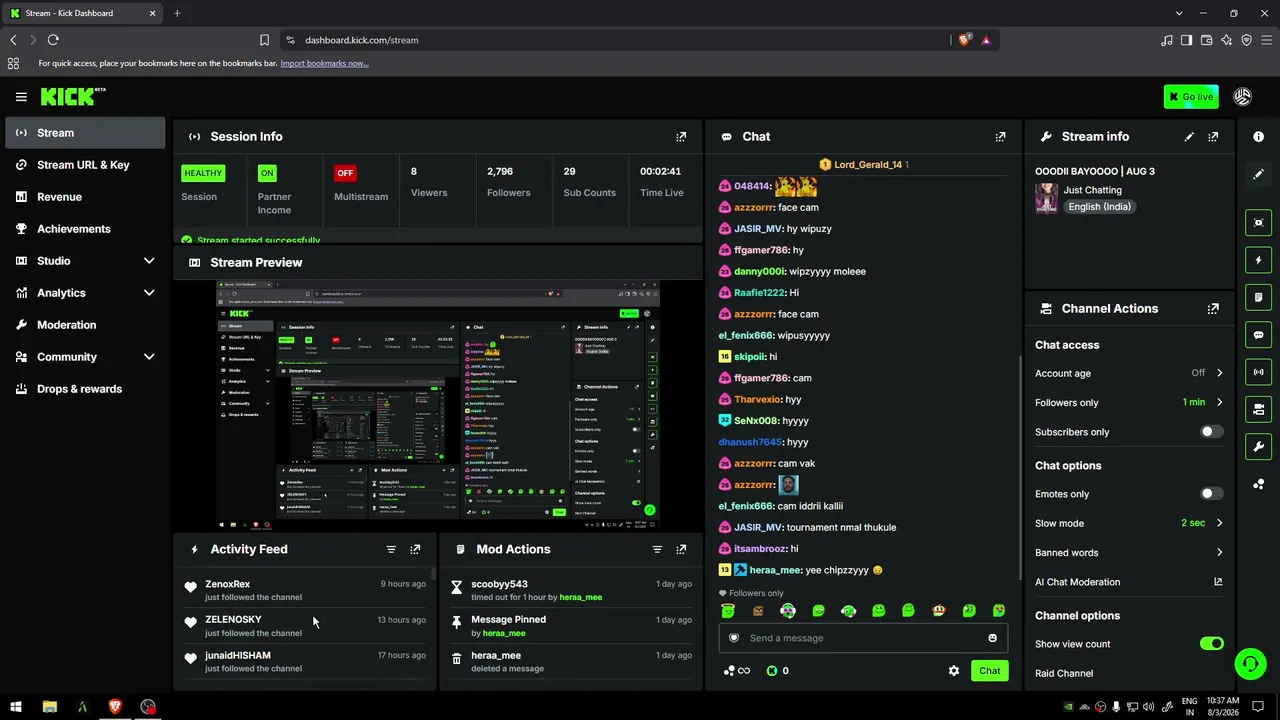This screenshot has width=1280, height=720.
Task: Go to Revenue page
Action: (x=86, y=197)
